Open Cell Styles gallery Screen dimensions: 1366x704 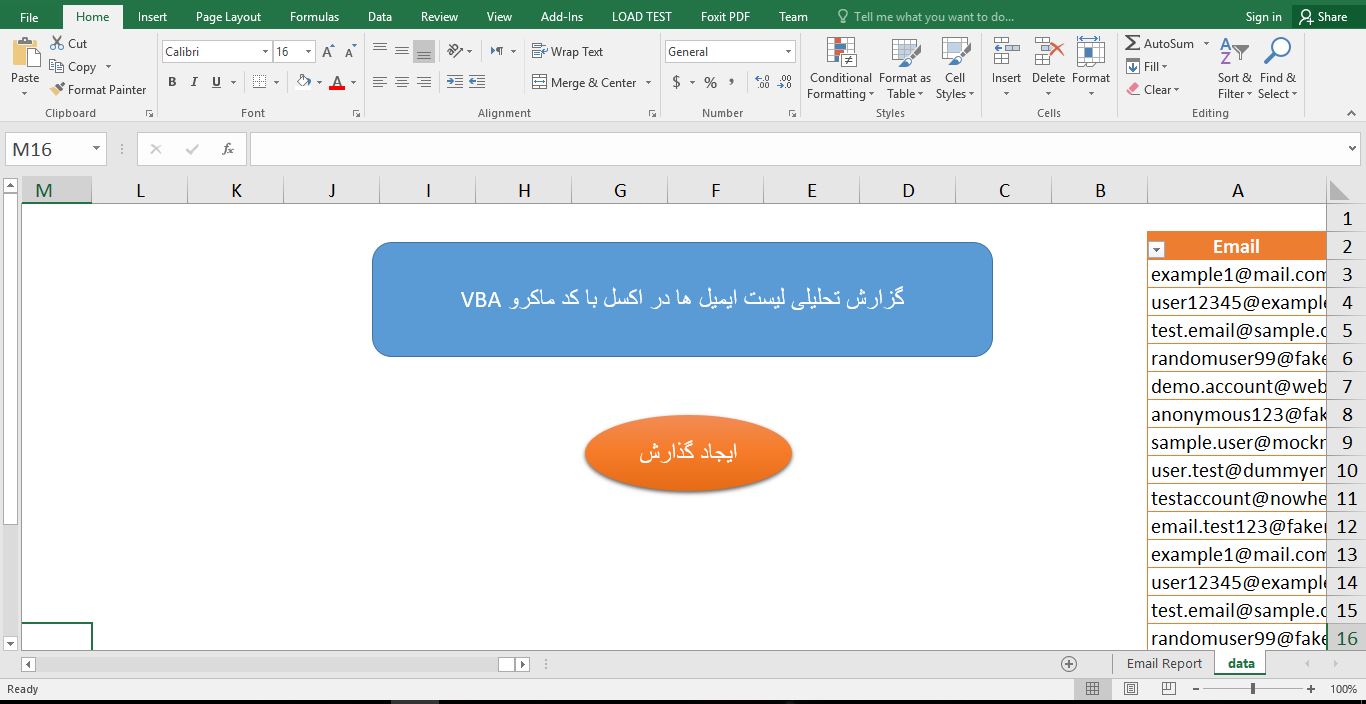point(955,68)
